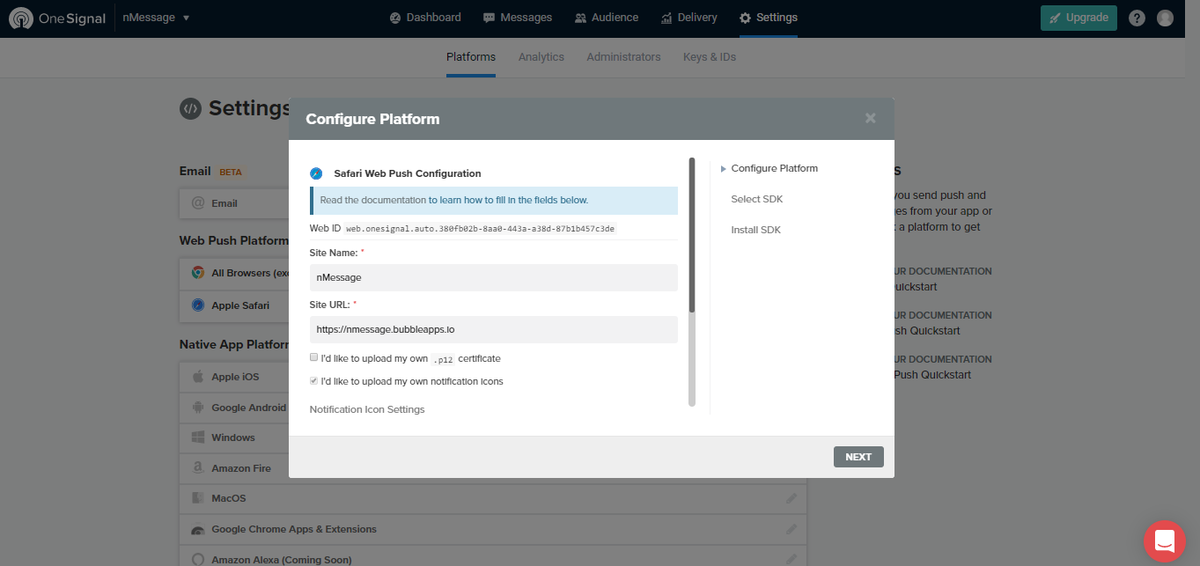
Task: Toggle upload my own notification icons
Action: coord(314,381)
